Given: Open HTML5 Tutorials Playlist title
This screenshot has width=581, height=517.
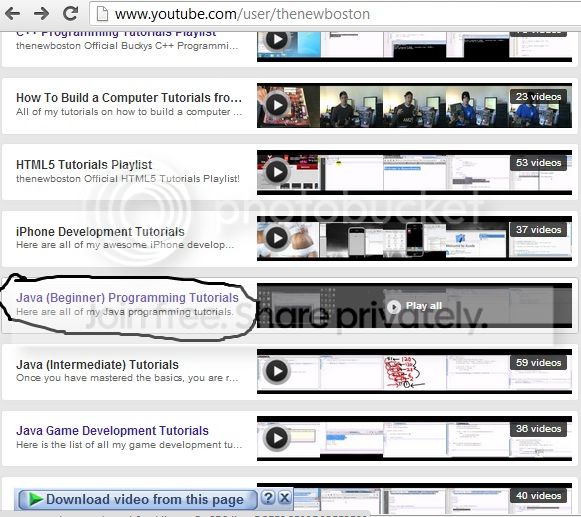Looking at the screenshot, I should [84, 165].
